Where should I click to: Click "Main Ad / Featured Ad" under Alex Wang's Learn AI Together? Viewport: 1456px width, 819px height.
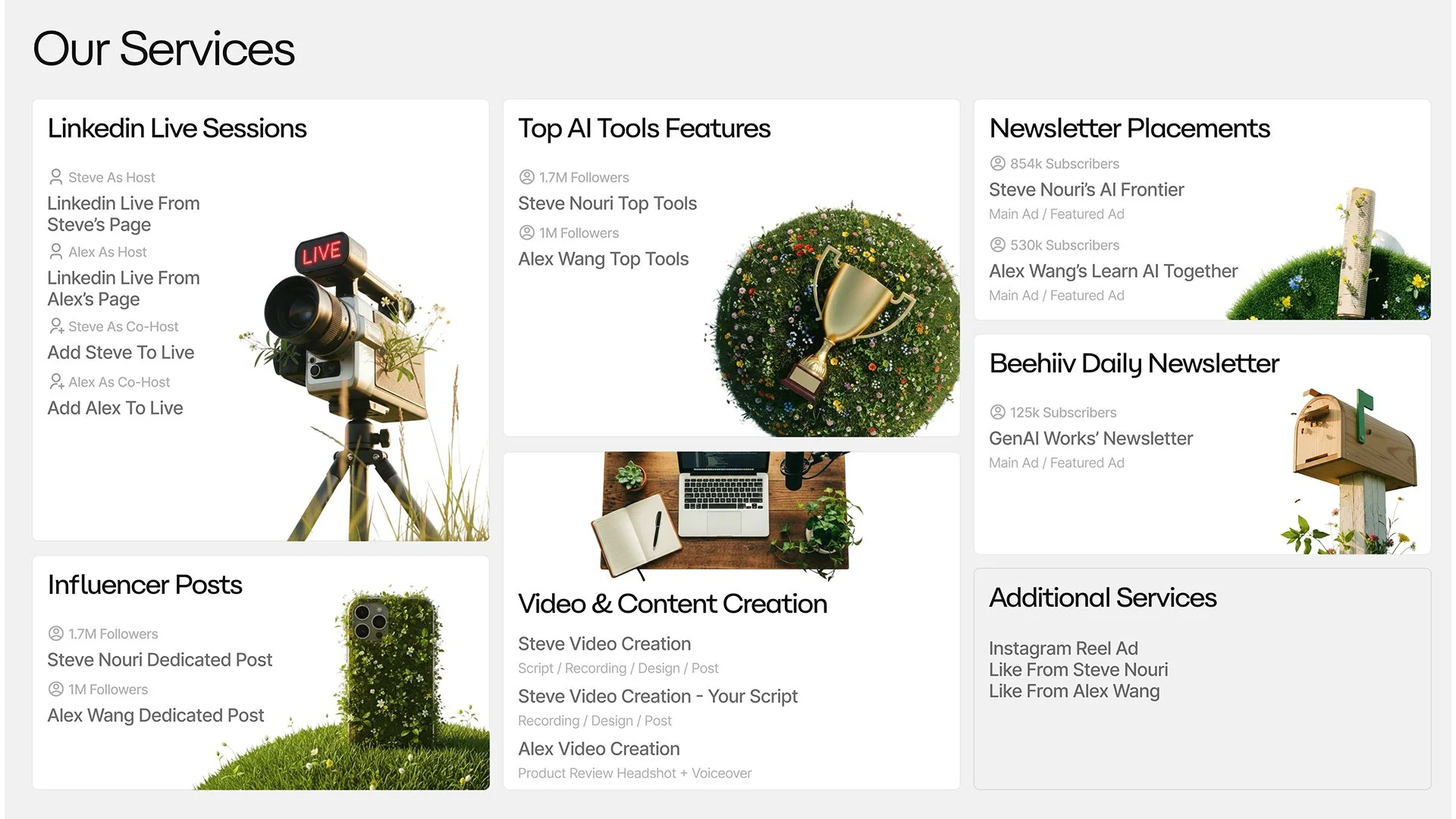(1056, 295)
